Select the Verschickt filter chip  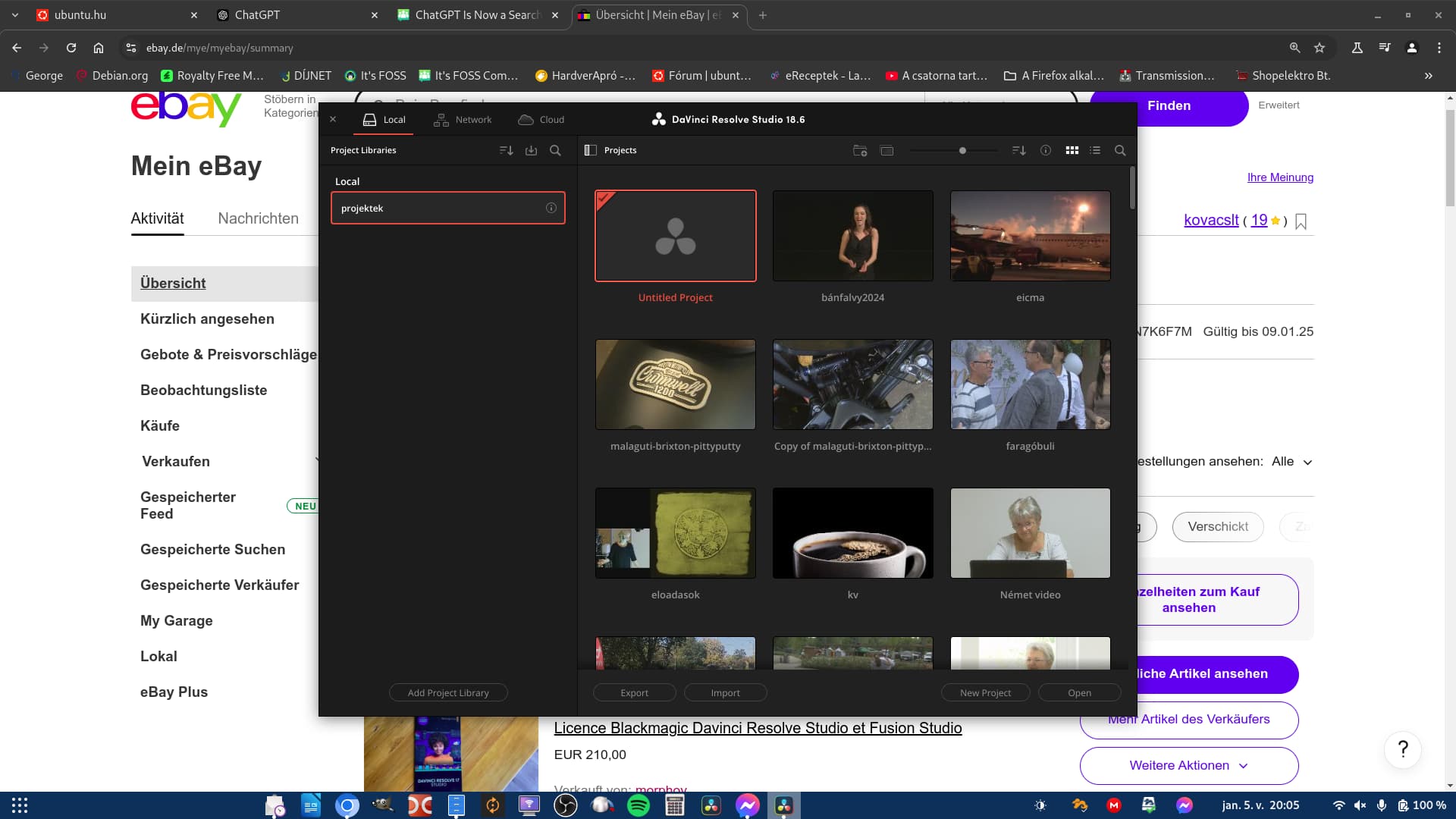click(1218, 527)
